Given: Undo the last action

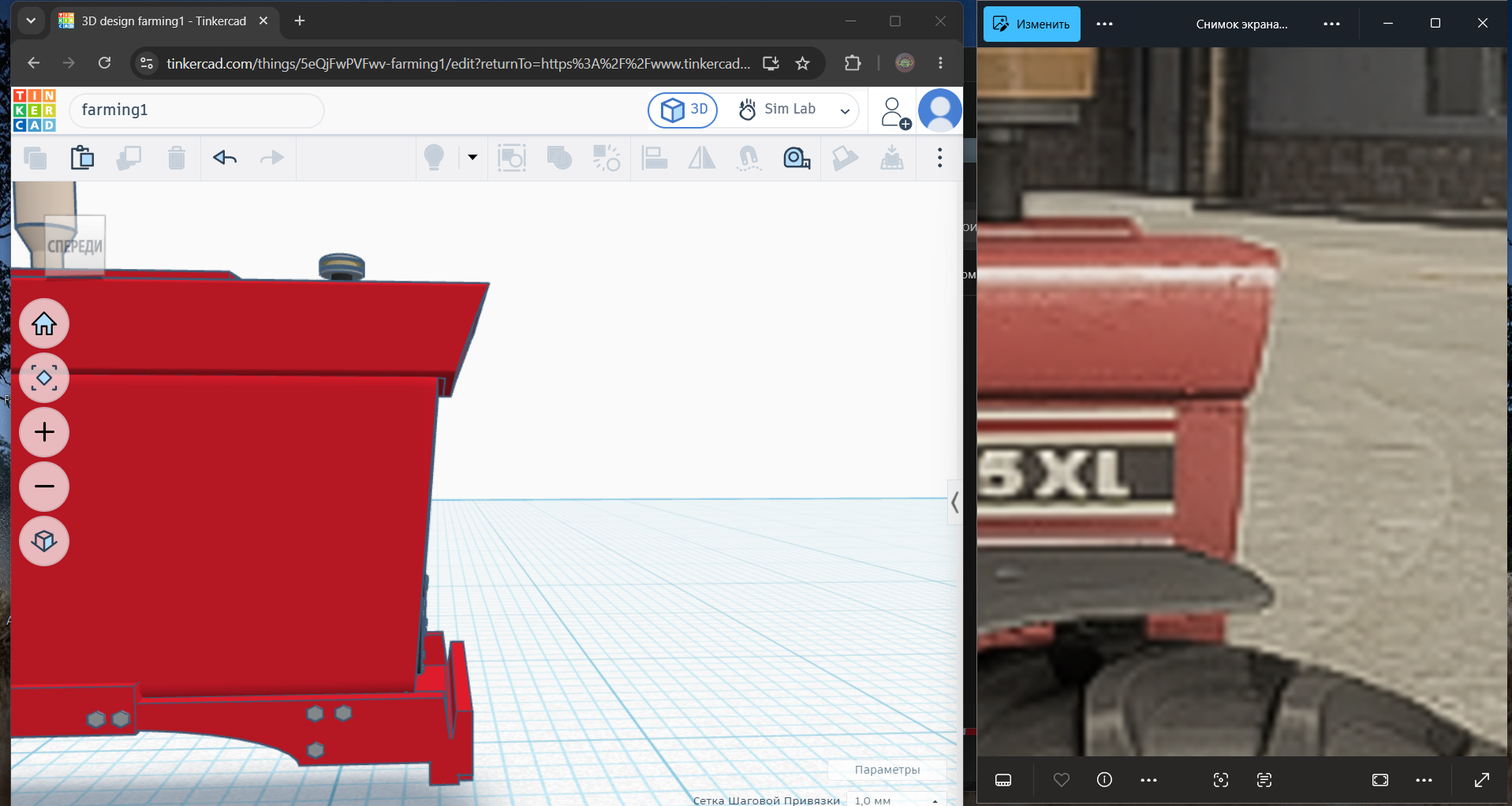Looking at the screenshot, I should 225,159.
